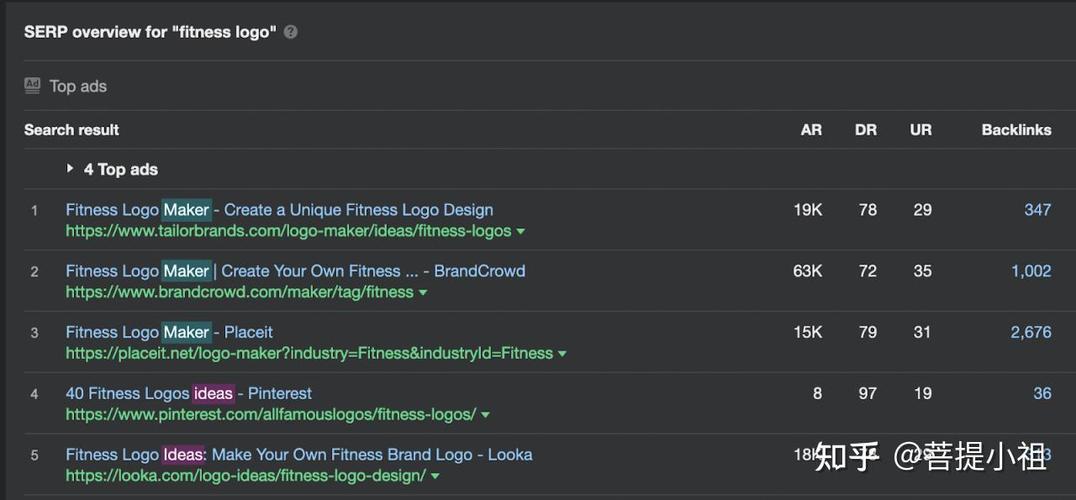Open 40 Fitness Logos ideas Pinterest title

189,393
